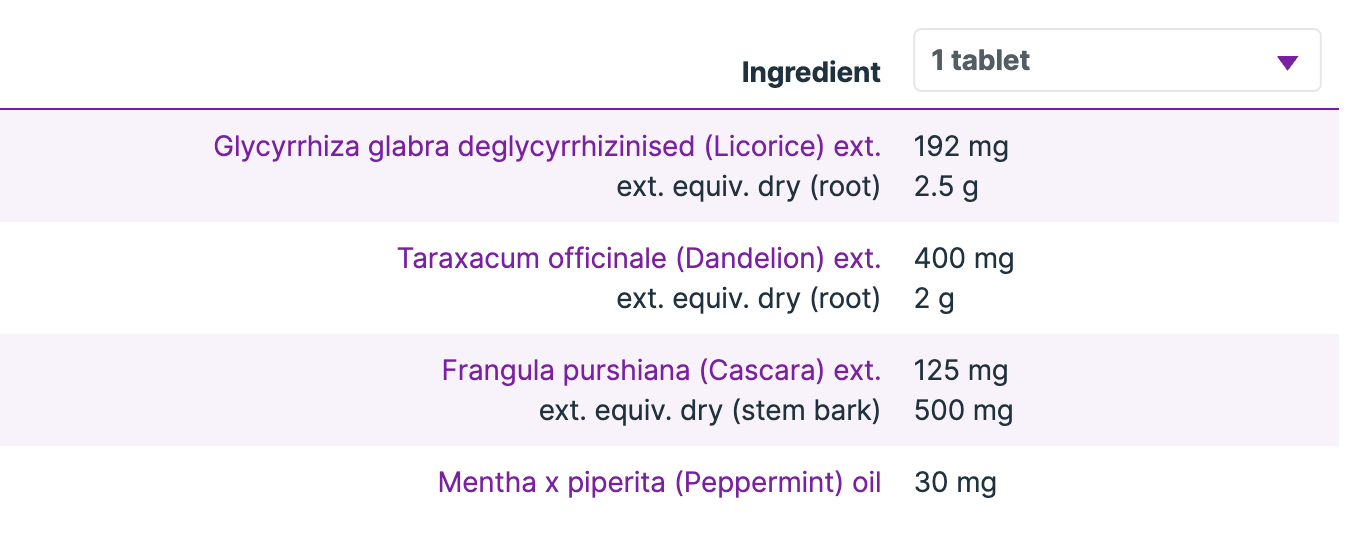This screenshot has height=538, width=1368.
Task: Select the 500 mg stem bark value
Action: 963,411
